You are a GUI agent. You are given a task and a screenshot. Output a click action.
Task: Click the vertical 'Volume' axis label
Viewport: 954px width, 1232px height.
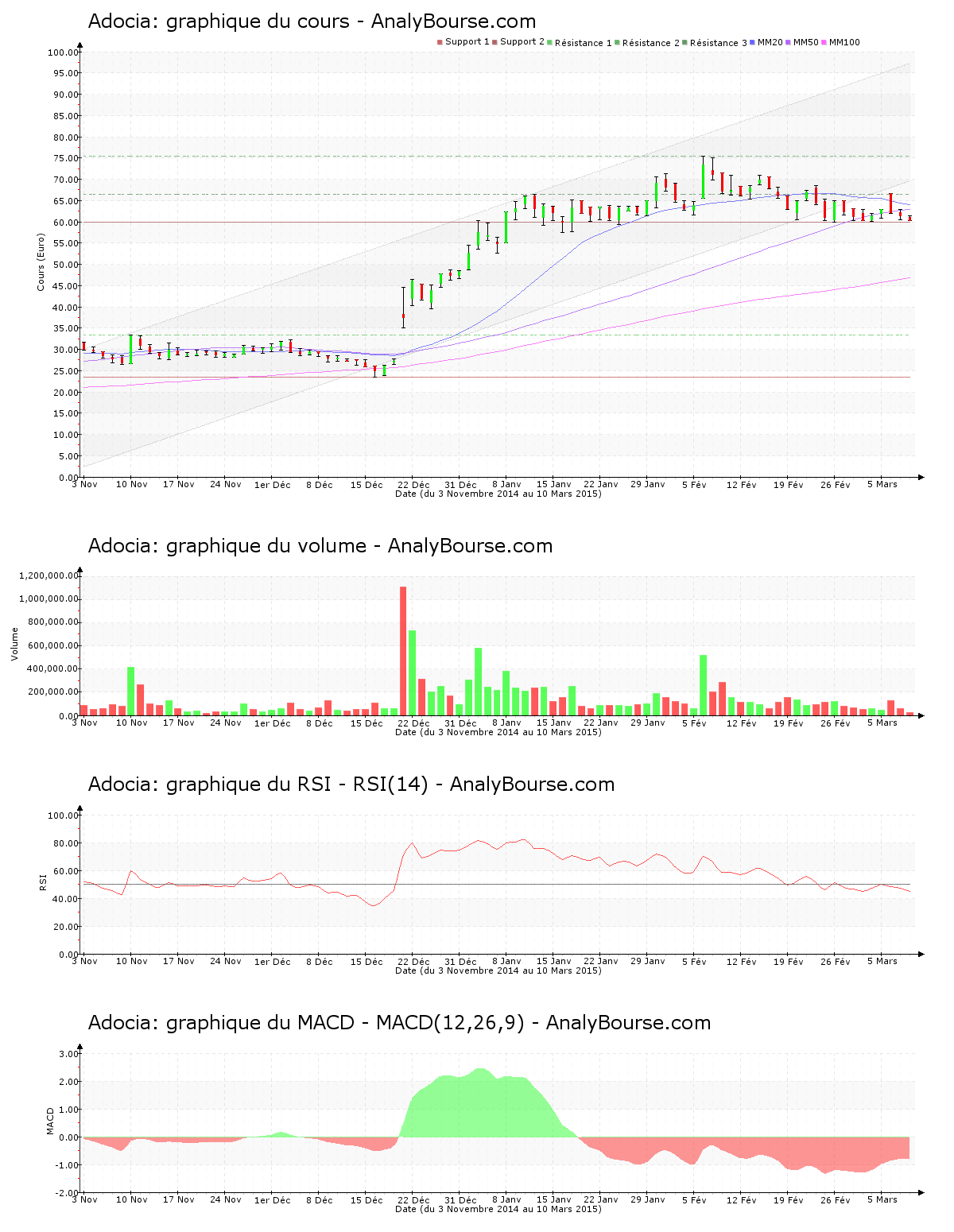click(14, 644)
